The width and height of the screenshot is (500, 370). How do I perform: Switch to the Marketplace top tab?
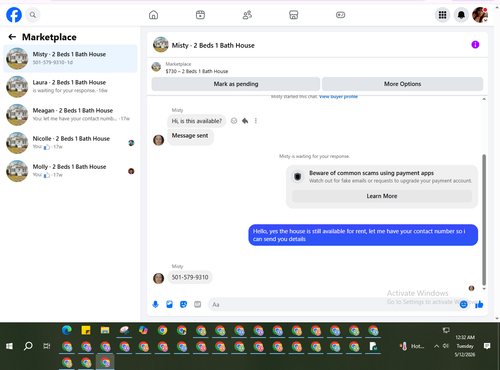[x=293, y=15]
